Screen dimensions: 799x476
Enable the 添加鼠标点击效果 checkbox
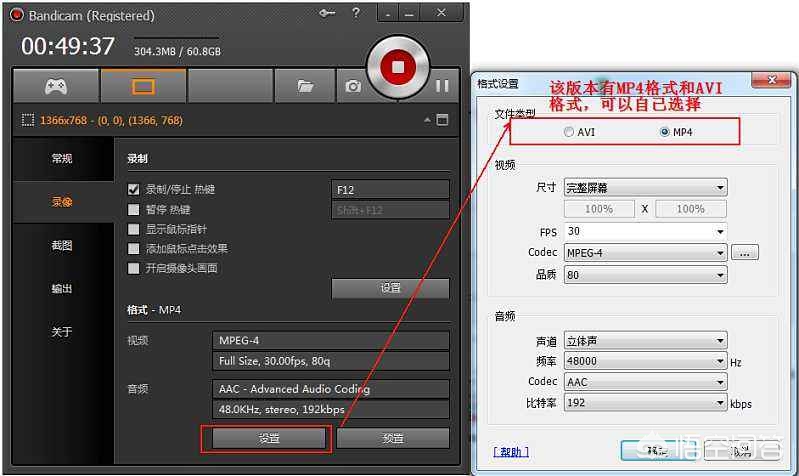click(x=134, y=249)
